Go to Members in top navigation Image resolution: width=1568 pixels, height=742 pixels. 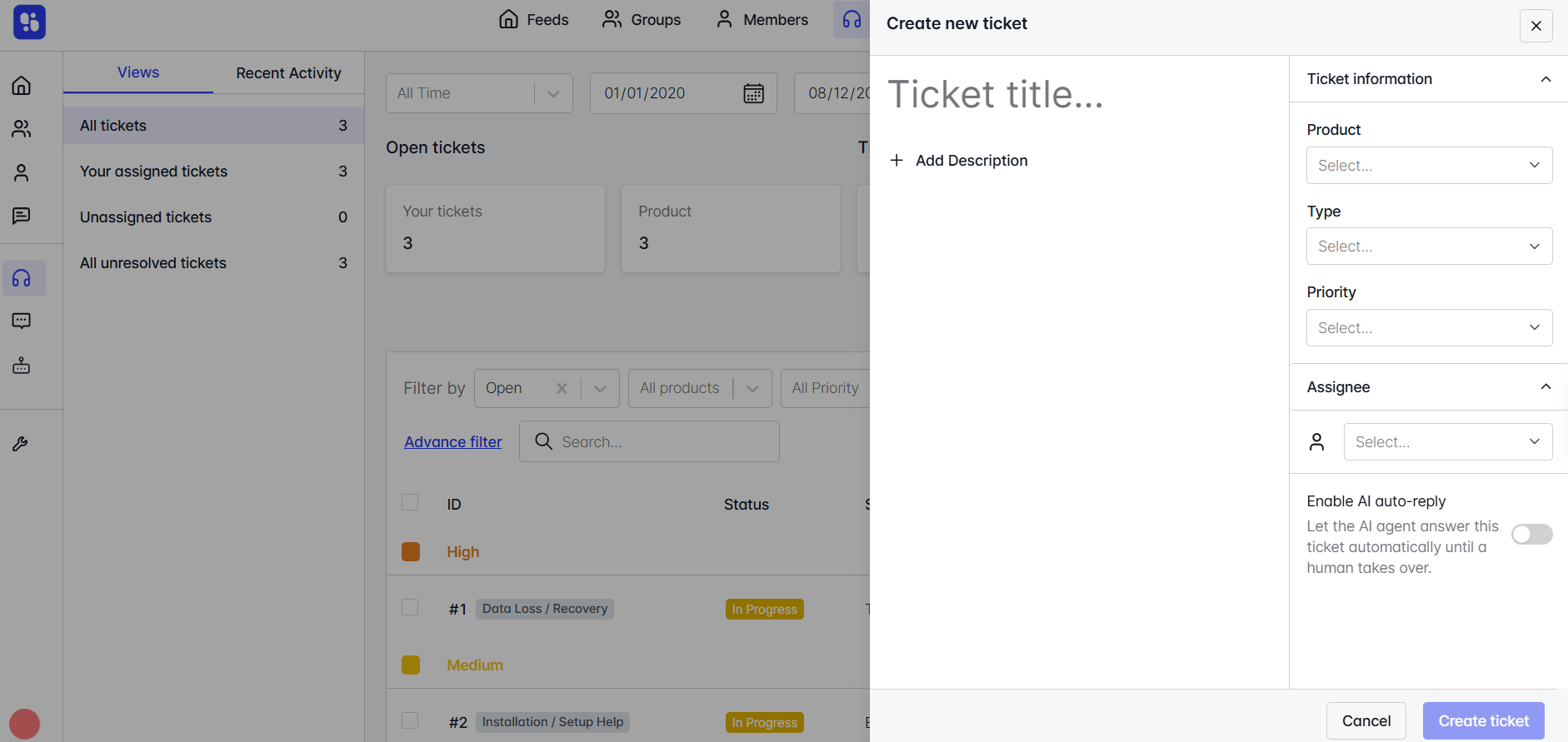pos(762,19)
